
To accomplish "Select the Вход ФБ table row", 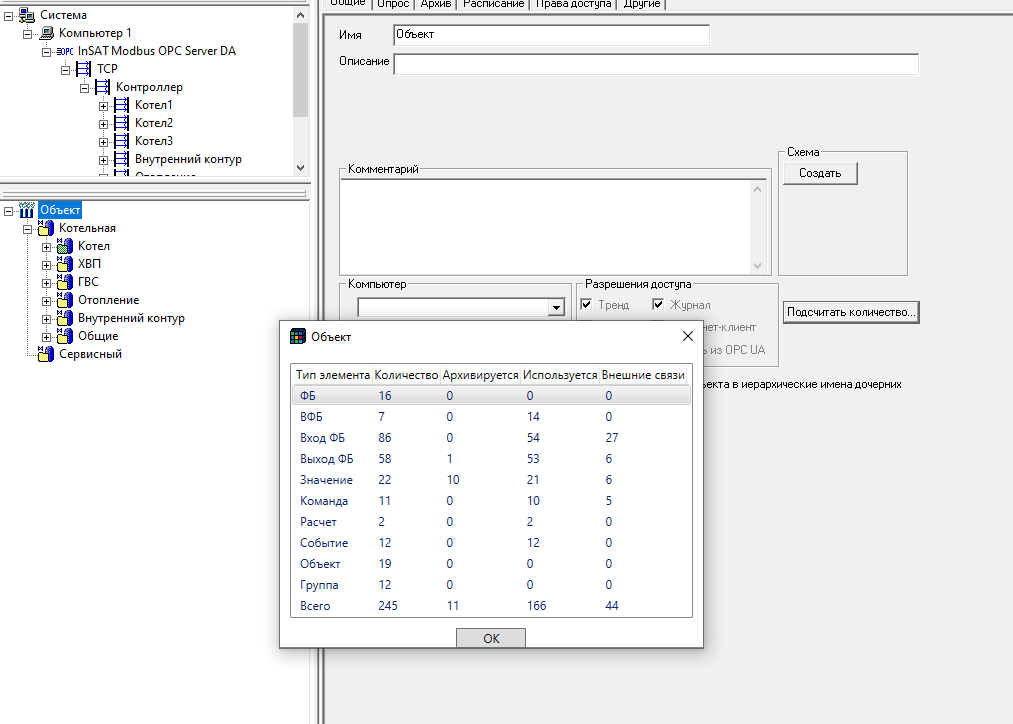I will (492, 437).
